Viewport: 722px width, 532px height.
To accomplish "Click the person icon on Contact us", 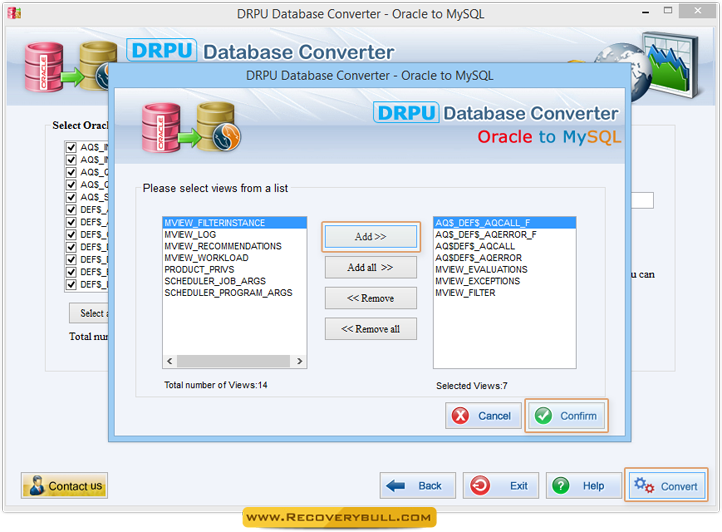I will [37, 485].
